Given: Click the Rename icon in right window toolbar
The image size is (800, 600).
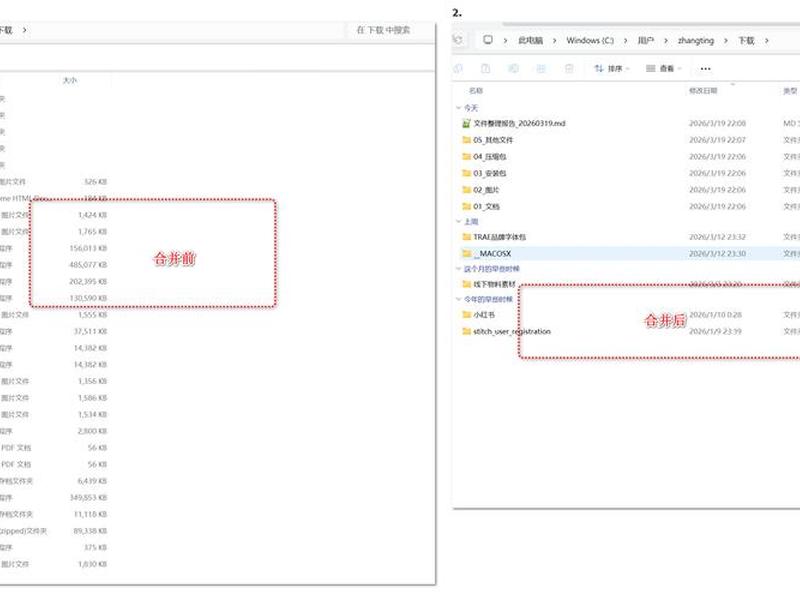Looking at the screenshot, I should click(513, 68).
